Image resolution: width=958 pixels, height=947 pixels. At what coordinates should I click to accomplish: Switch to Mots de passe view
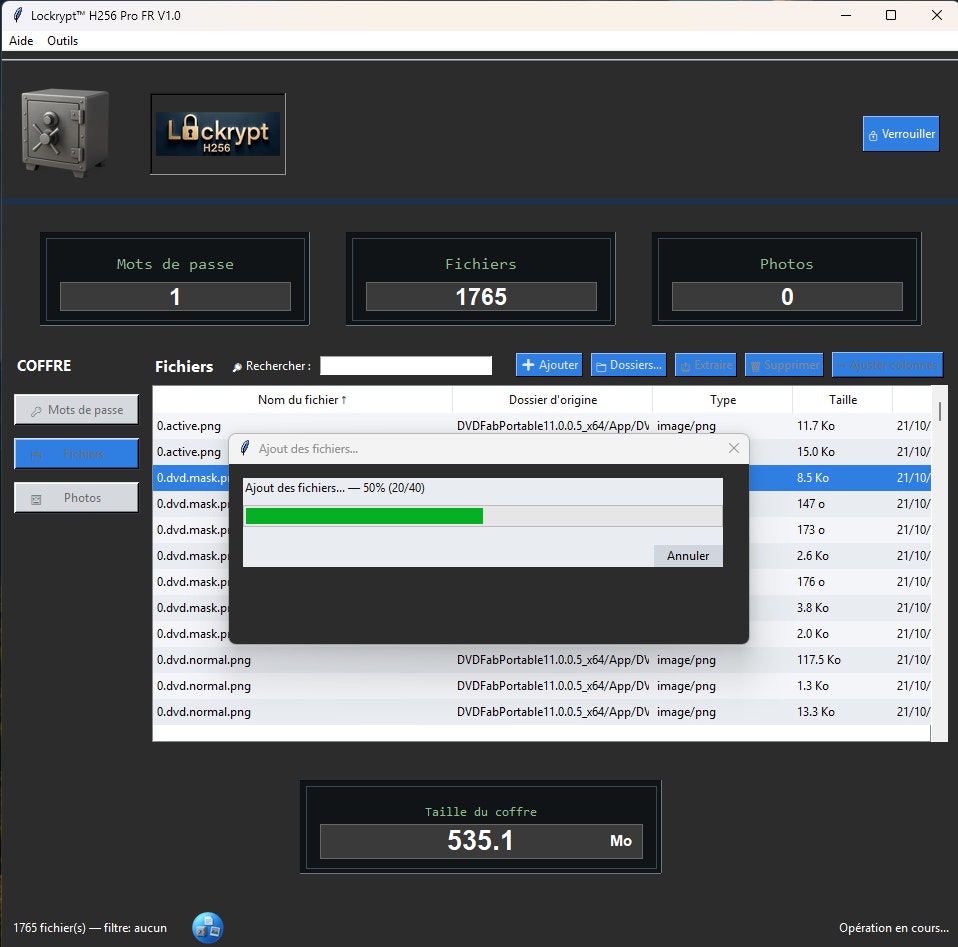coord(76,409)
